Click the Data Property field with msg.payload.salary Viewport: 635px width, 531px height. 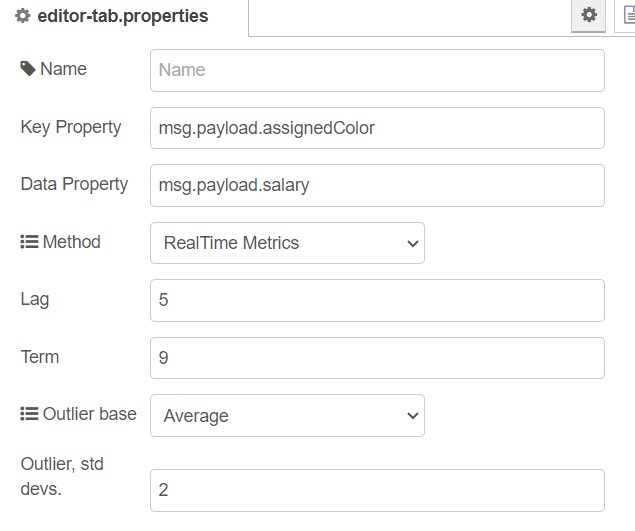tap(377, 186)
